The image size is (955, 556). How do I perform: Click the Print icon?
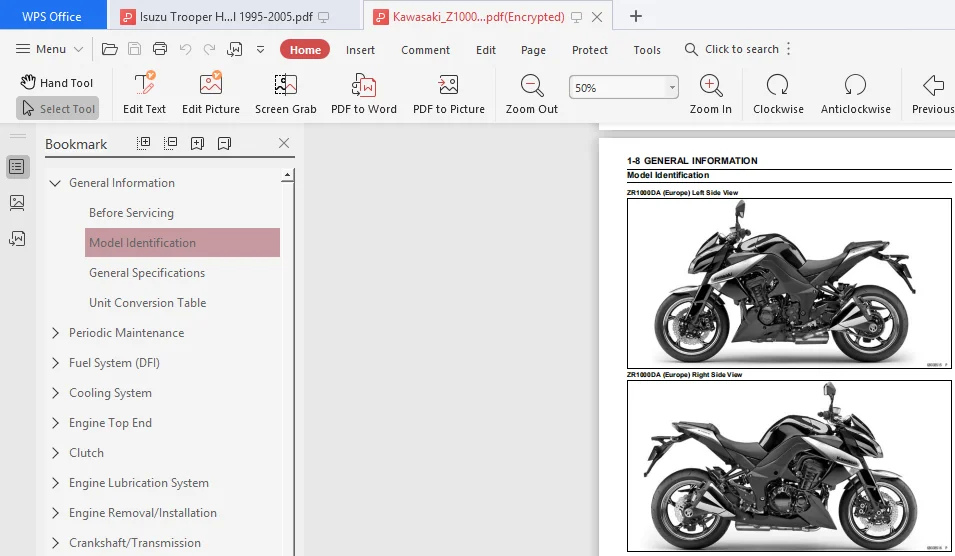160,49
